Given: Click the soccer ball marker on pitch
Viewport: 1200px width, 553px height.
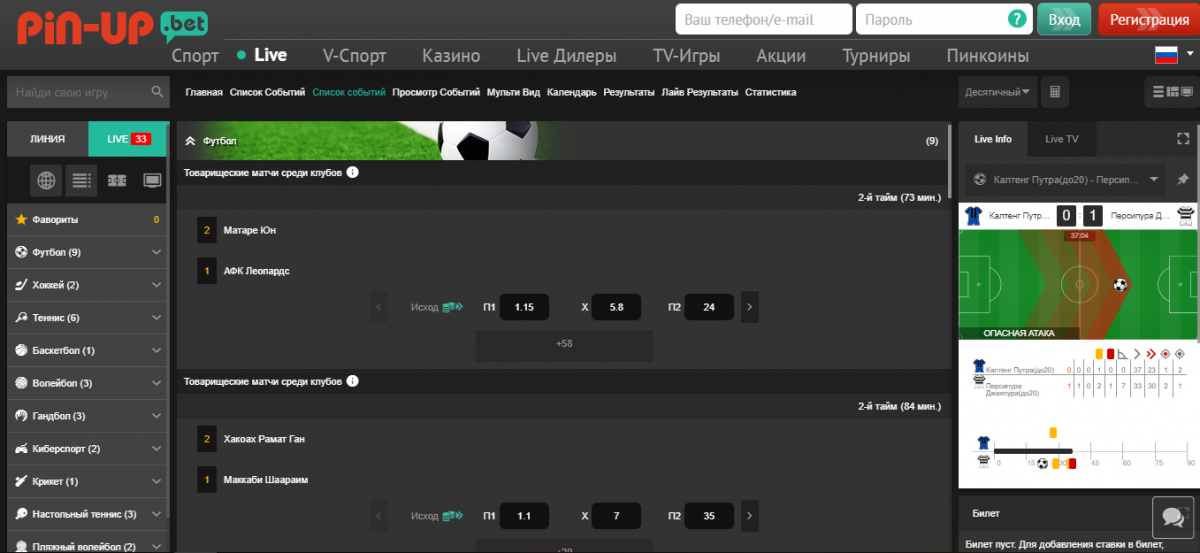Looking at the screenshot, I should point(1120,285).
